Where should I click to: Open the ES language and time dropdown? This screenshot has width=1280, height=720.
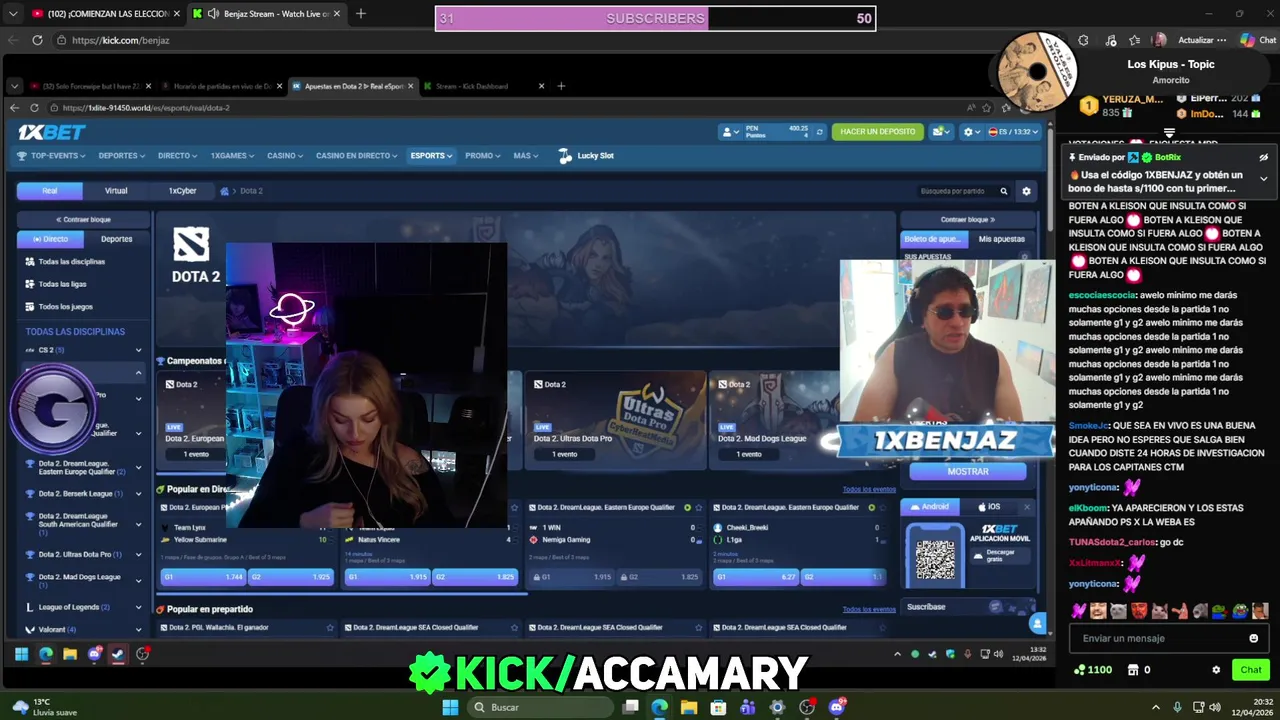pos(1014,132)
